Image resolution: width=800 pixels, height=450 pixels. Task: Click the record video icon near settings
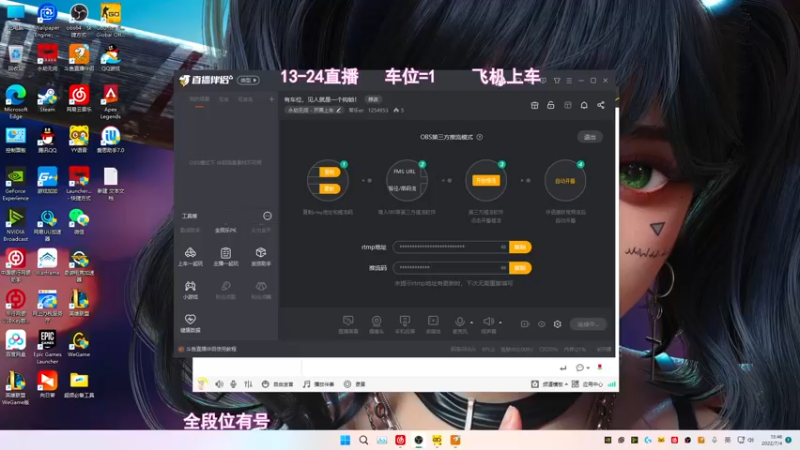point(524,324)
